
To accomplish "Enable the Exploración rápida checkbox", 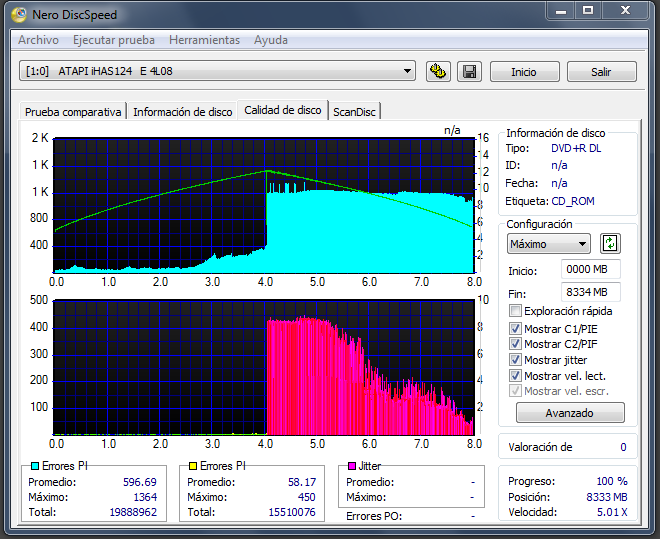I will (x=515, y=312).
